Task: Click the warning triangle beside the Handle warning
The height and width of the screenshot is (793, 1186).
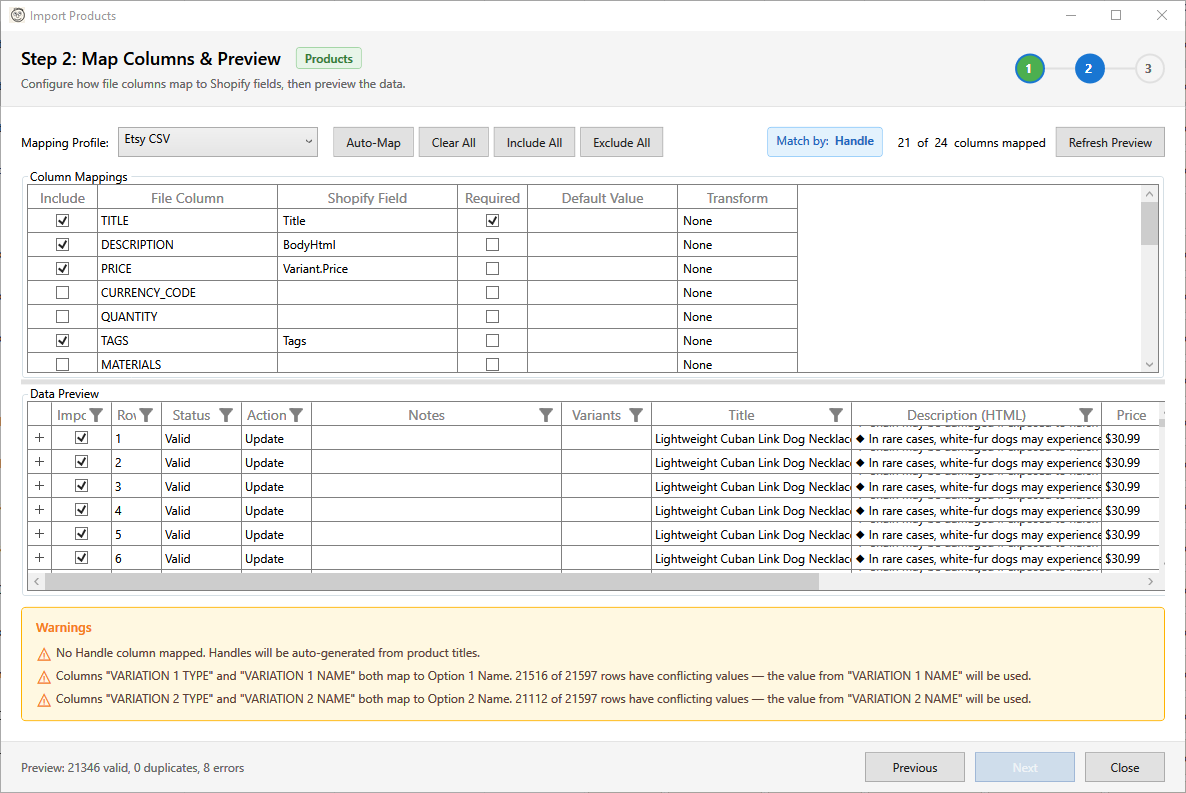Action: [x=44, y=652]
